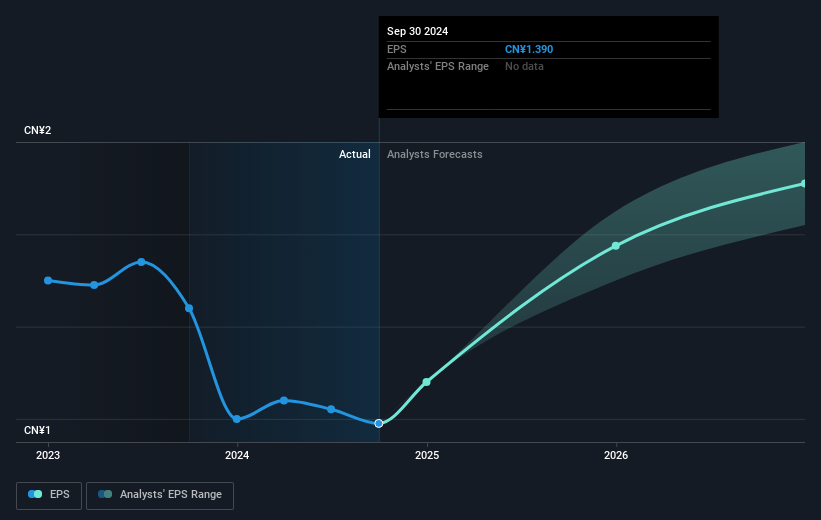Viewport: 821px width, 520px height.
Task: Click the EPS legend color icon
Action: (35, 494)
